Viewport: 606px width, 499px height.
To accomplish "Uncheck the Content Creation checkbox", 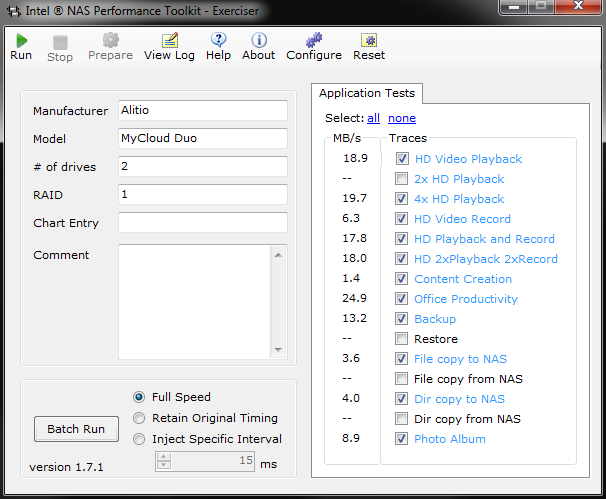I will pos(401,279).
